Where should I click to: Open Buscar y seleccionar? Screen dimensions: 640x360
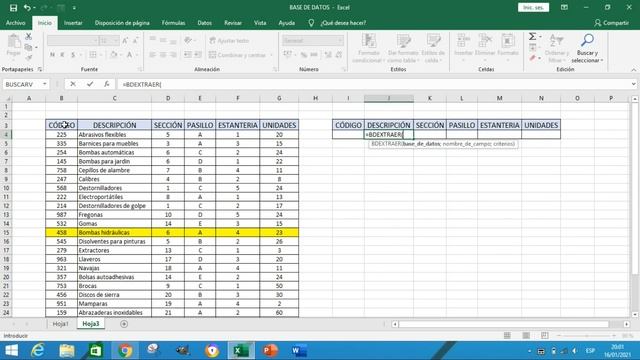587,48
